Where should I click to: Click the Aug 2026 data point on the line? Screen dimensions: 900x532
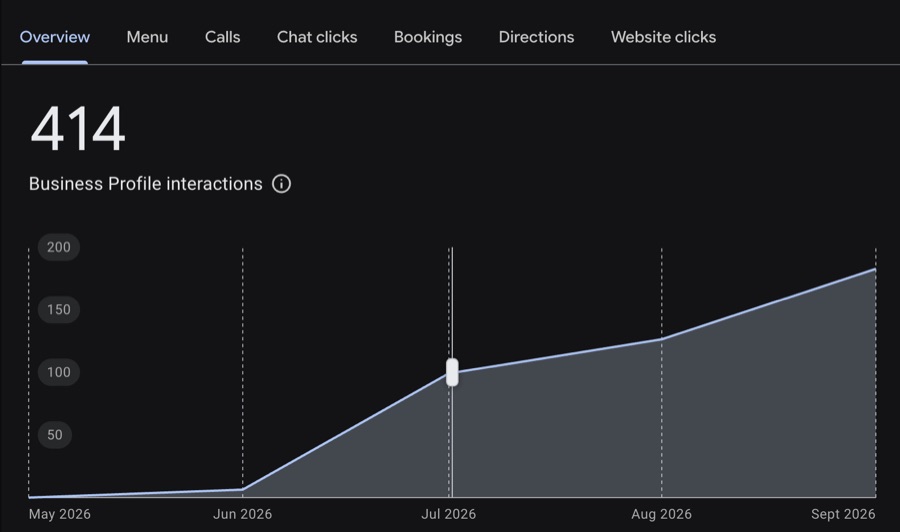661,339
